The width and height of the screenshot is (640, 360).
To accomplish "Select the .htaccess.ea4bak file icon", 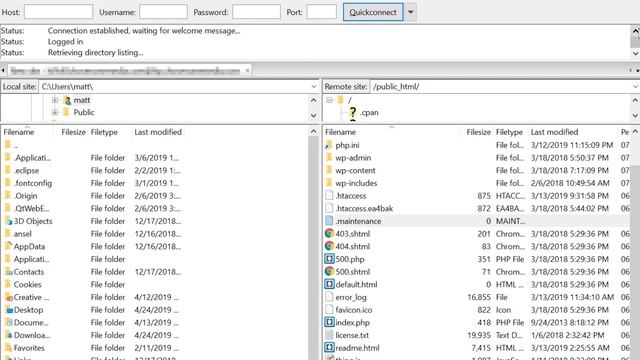I will point(329,208).
